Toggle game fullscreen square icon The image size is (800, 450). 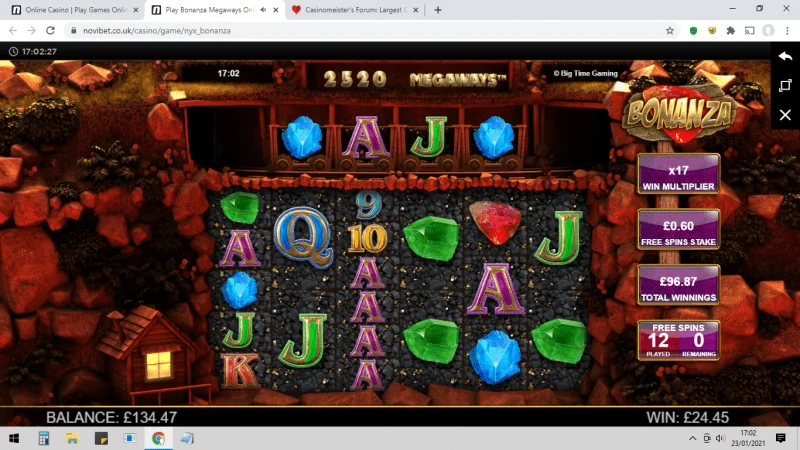click(785, 85)
